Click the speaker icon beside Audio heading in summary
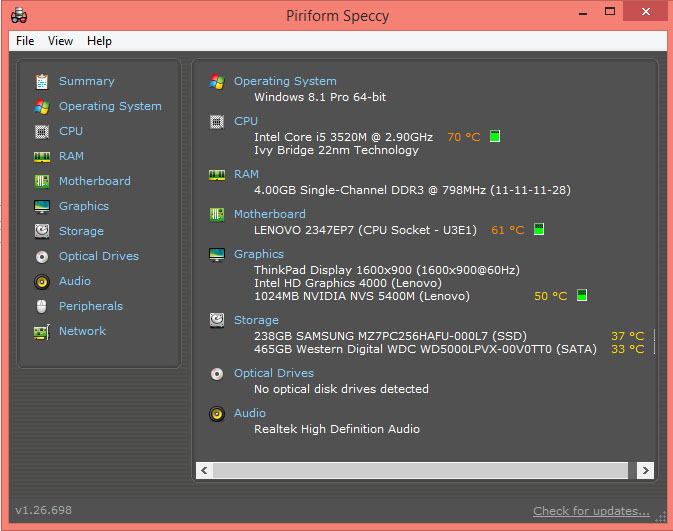 217,414
